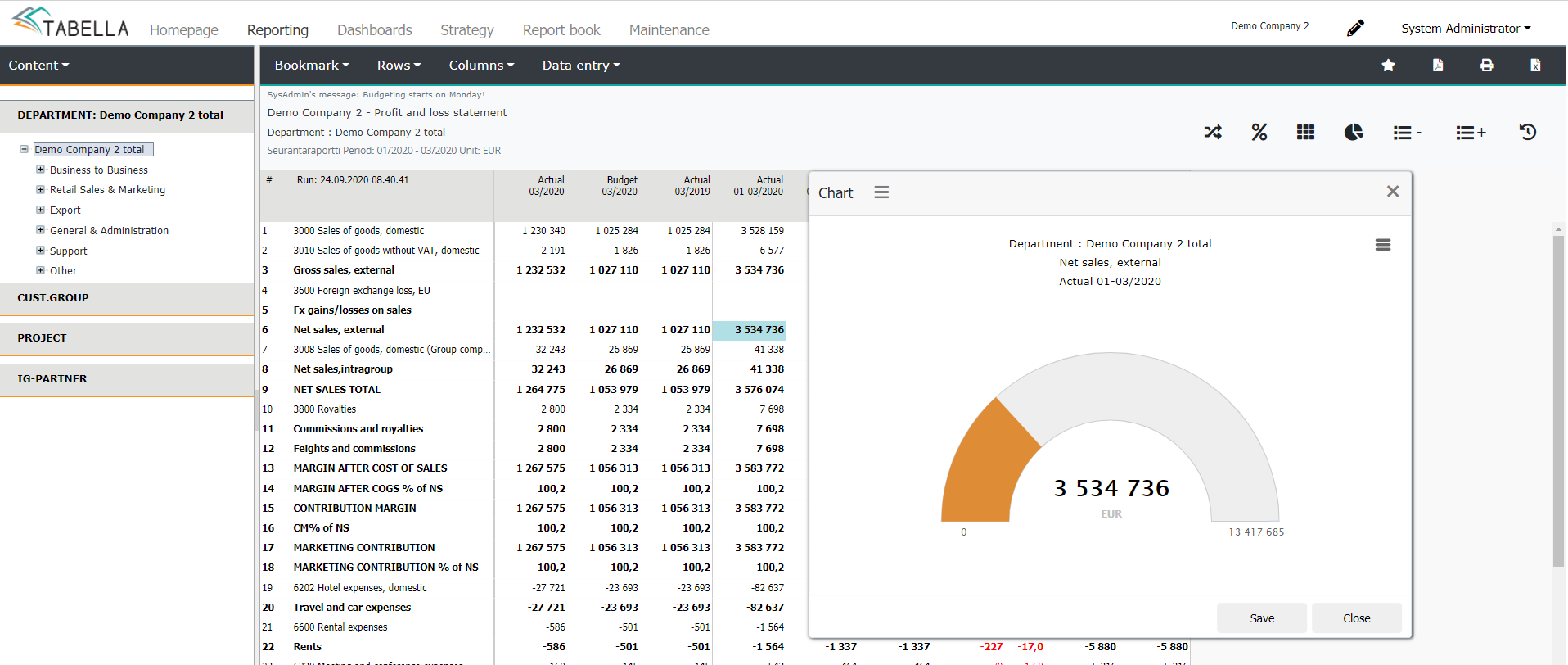The image size is (1568, 665).
Task: Click the "MARGIN AFTER COST OF SALES" row label
Action: coord(370,468)
